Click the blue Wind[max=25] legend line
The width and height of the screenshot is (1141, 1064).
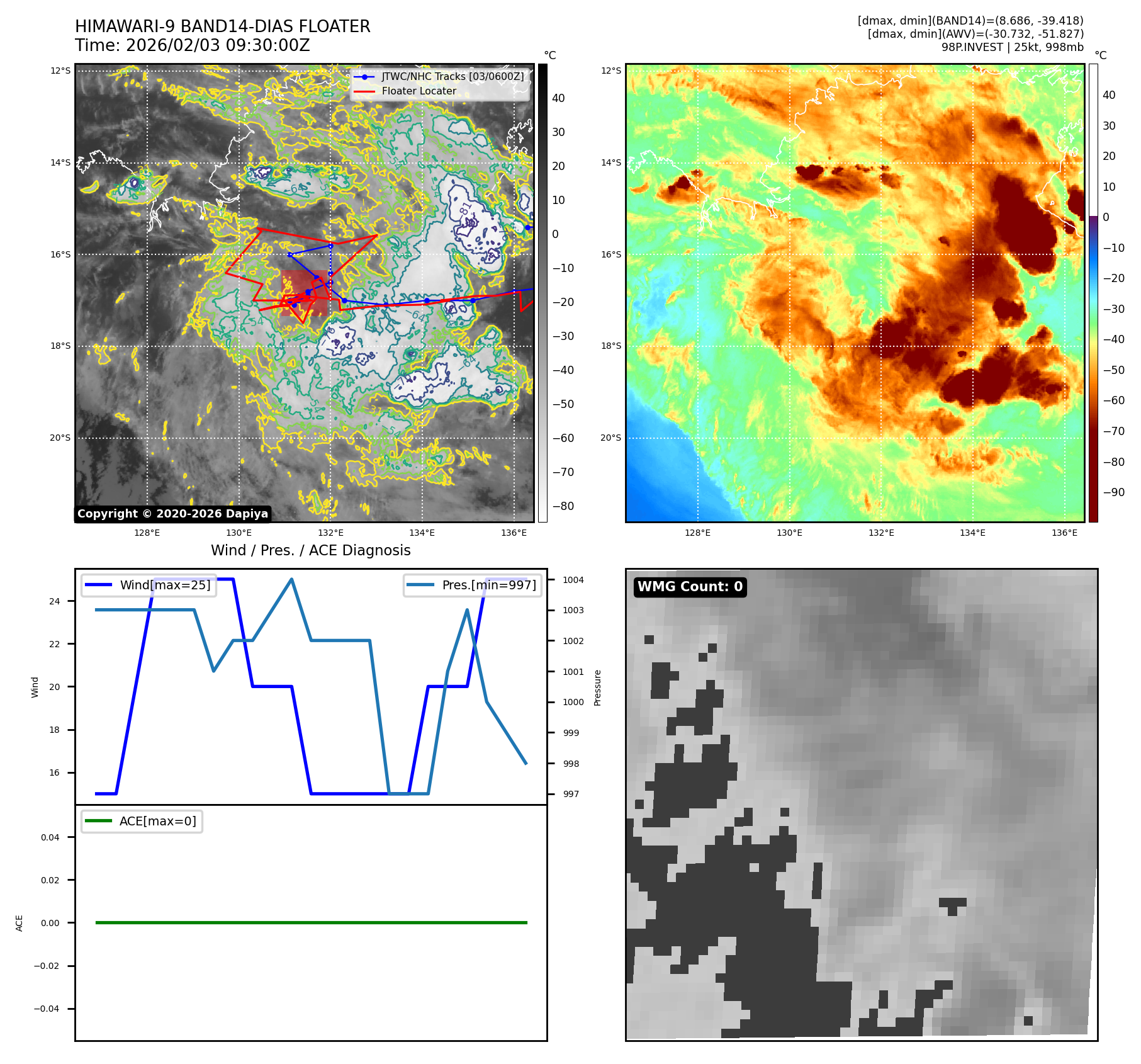[98, 585]
